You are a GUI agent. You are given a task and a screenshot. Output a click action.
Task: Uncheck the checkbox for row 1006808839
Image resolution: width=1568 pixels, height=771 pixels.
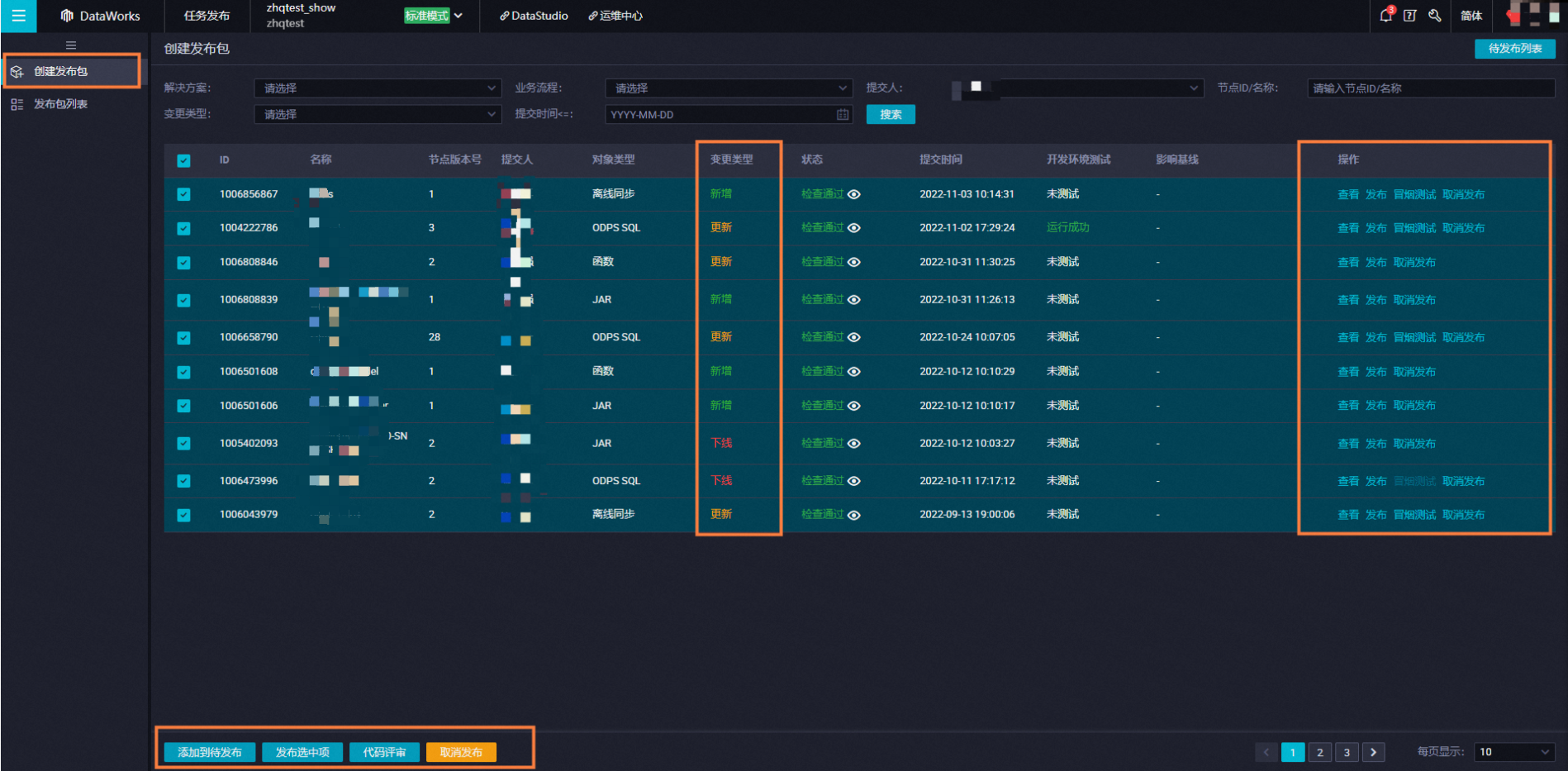pyautogui.click(x=183, y=300)
